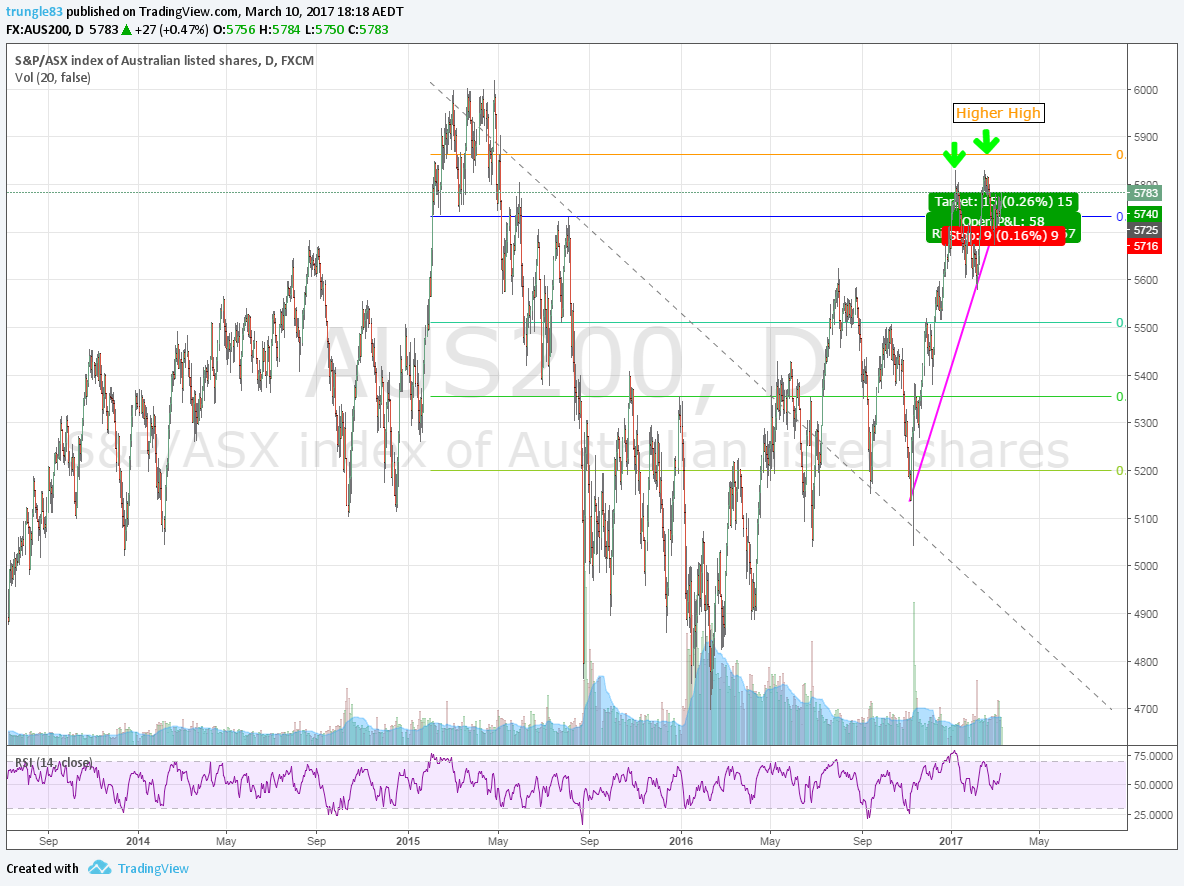The image size is (1184, 886).
Task: Click the green 5783 current price tag
Action: (1144, 193)
